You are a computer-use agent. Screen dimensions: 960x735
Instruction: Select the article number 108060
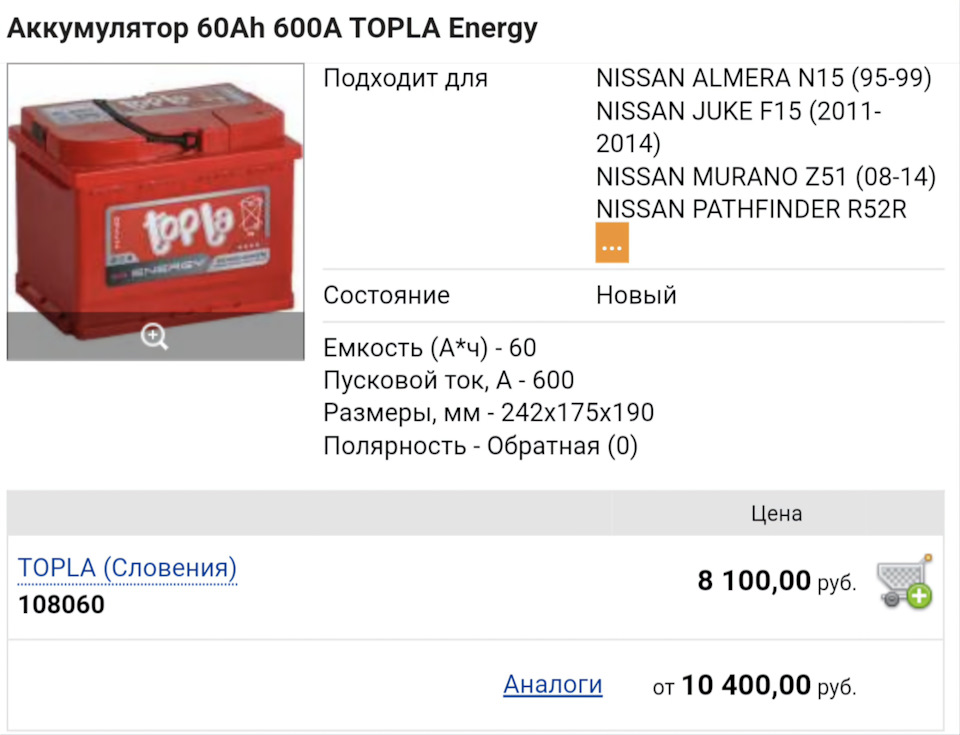point(61,605)
